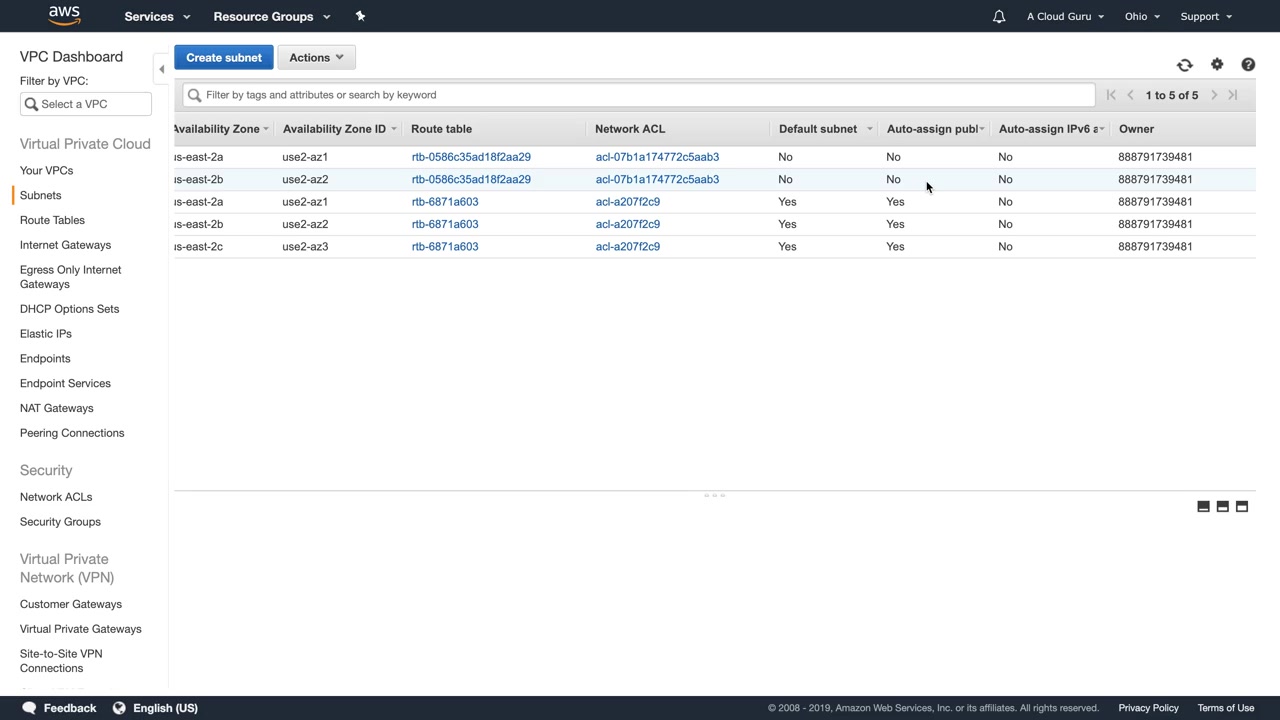Image resolution: width=1280 pixels, height=720 pixels.
Task: Open the Resource Groups menu
Action: (x=271, y=16)
